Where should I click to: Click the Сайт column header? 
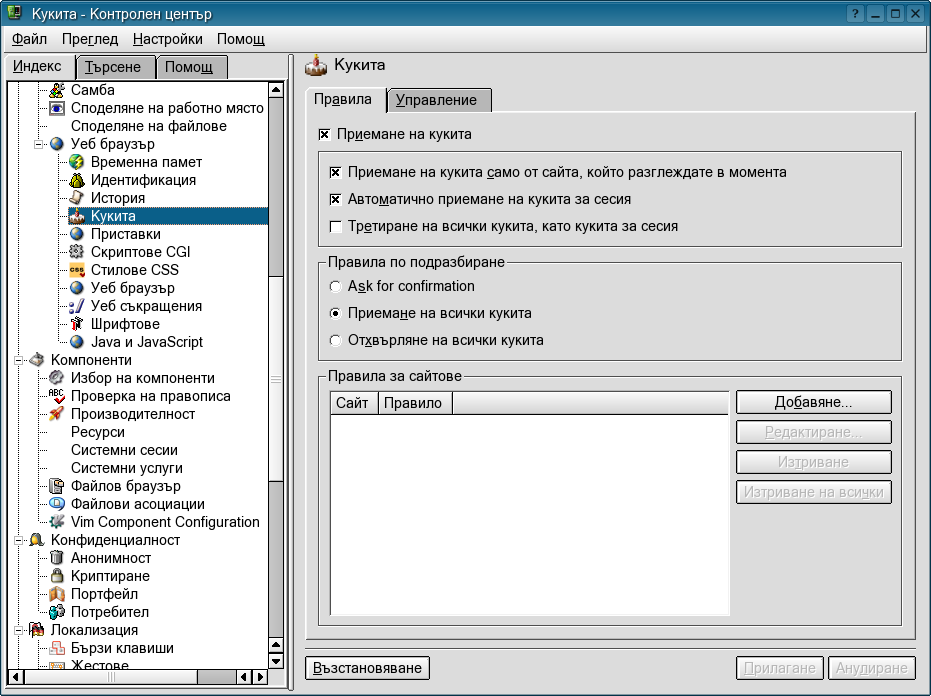pyautogui.click(x=353, y=403)
